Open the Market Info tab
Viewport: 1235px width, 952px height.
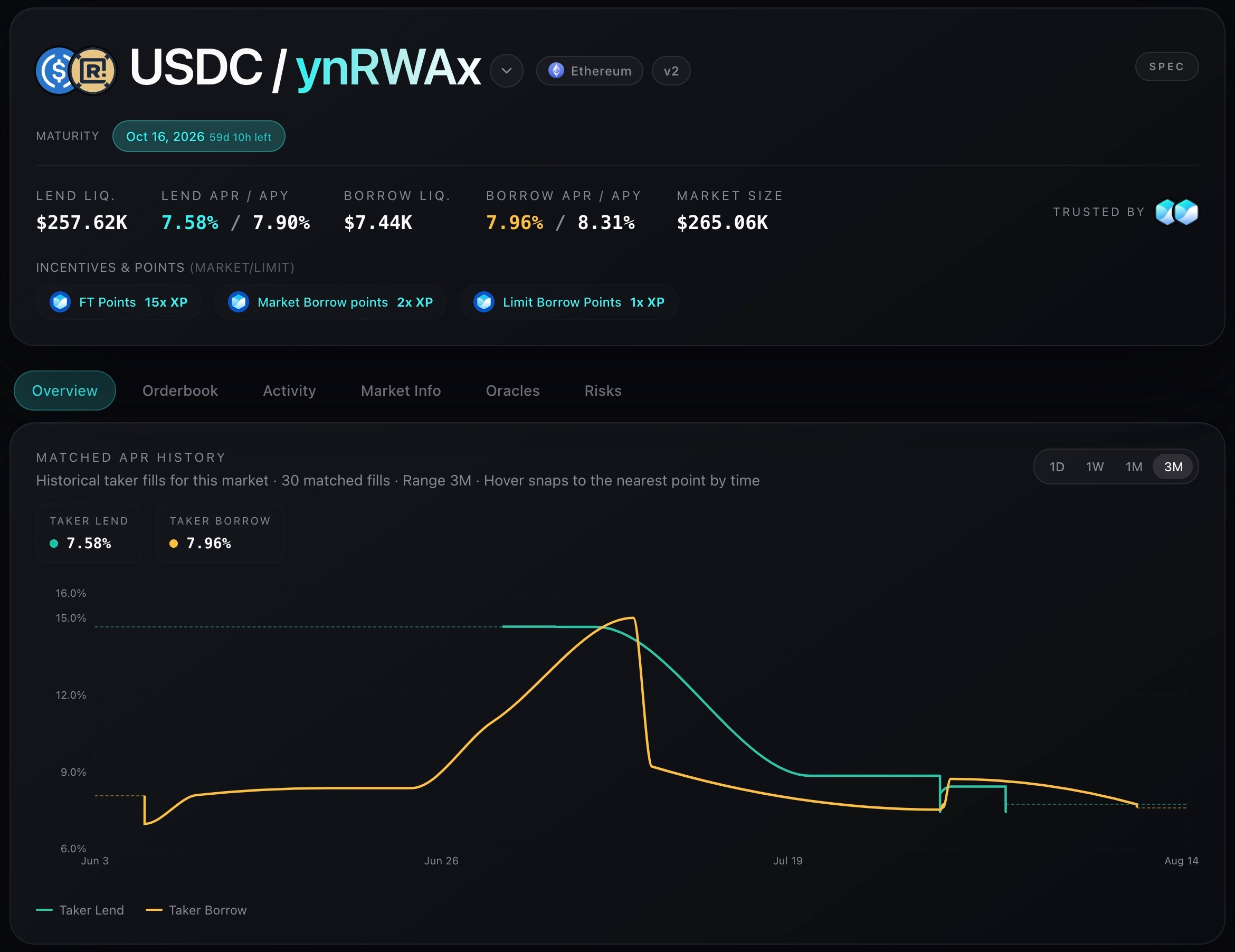click(x=401, y=391)
